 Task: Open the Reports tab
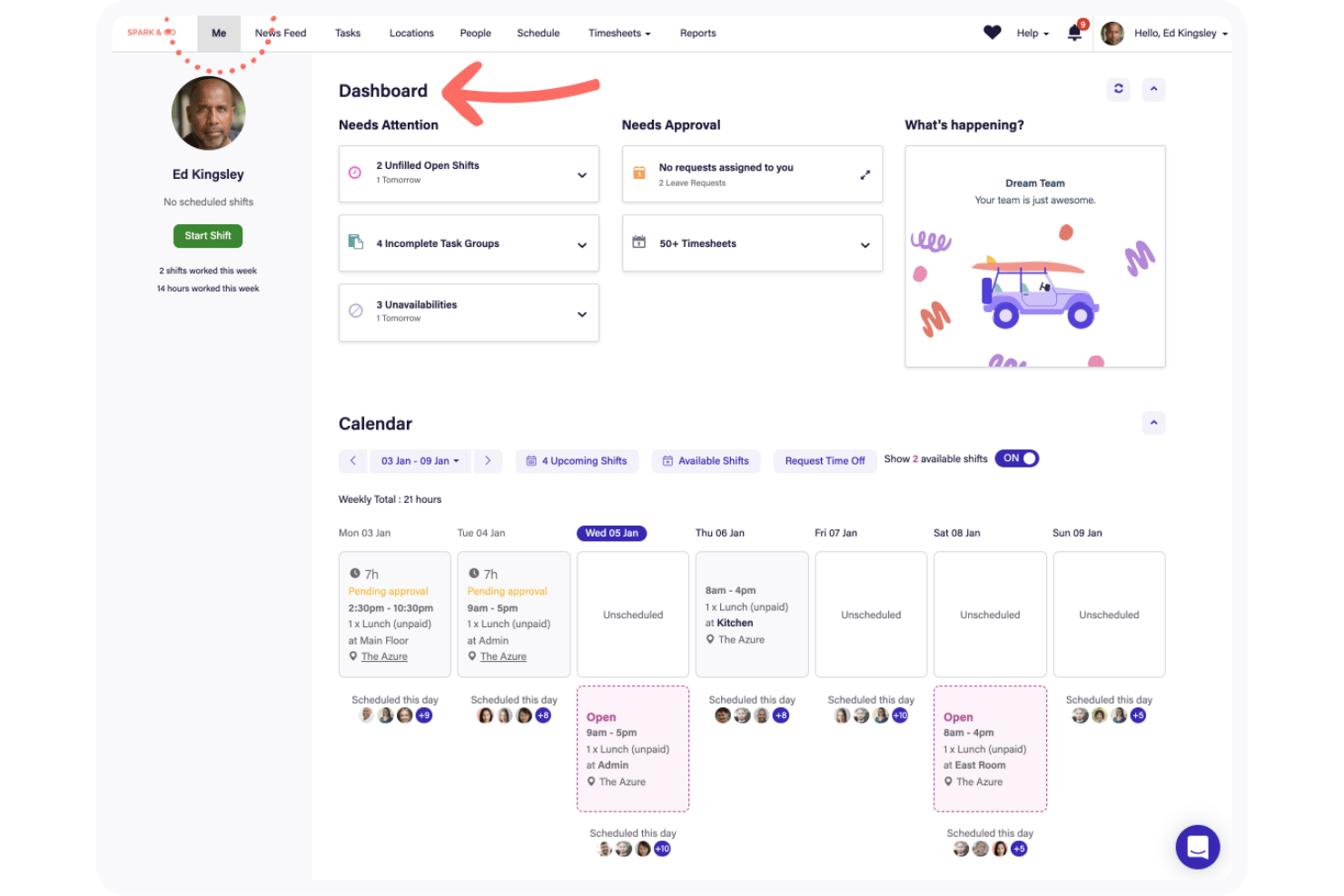click(x=697, y=34)
